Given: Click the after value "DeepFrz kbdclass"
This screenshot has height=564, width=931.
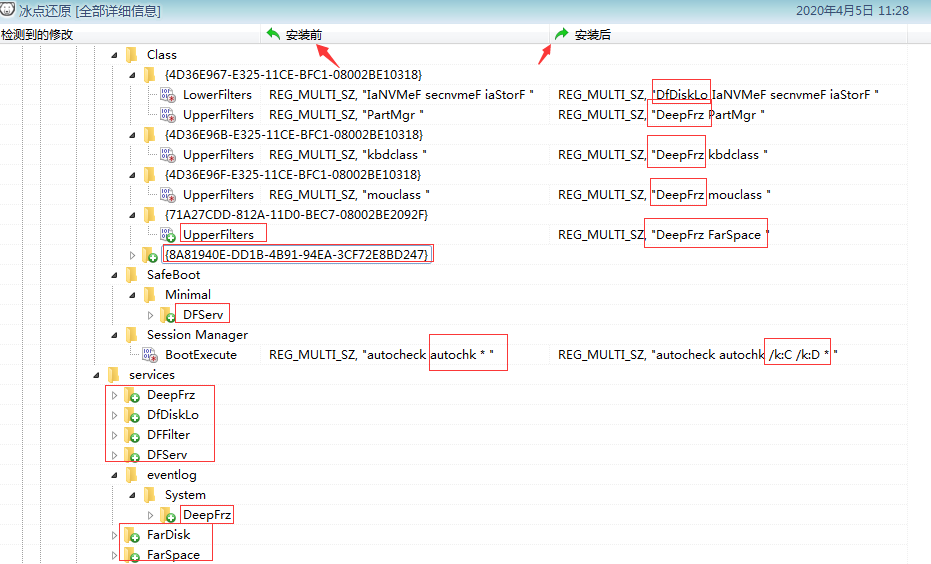Looking at the screenshot, I should 709,155.
